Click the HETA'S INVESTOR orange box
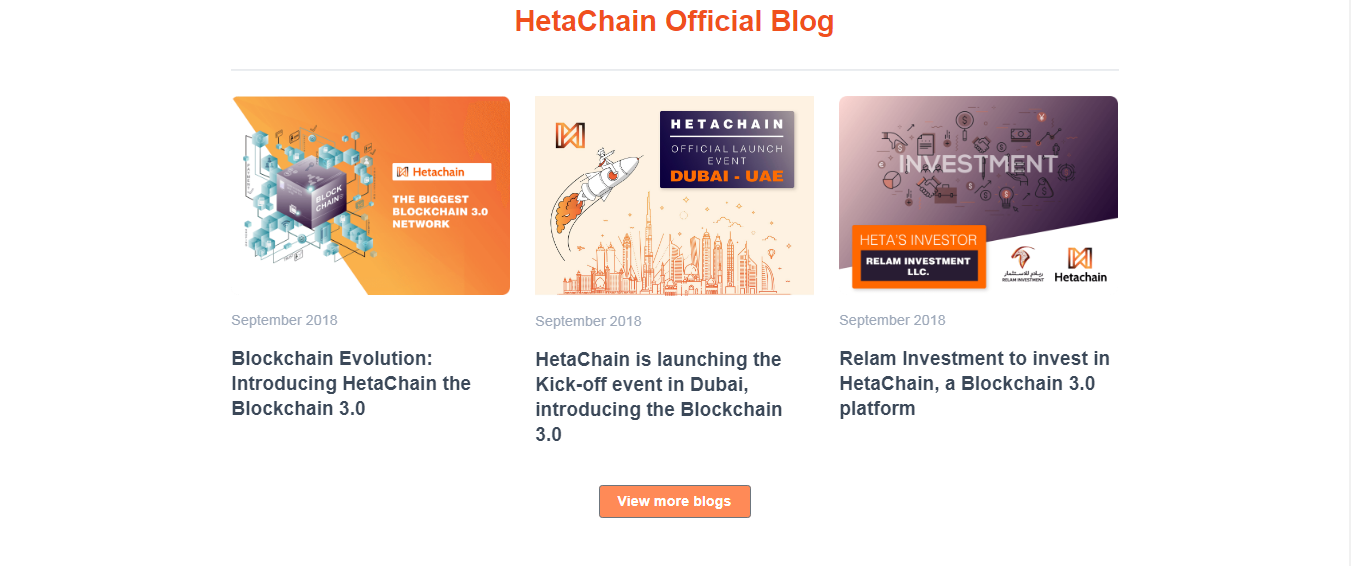 click(919, 256)
